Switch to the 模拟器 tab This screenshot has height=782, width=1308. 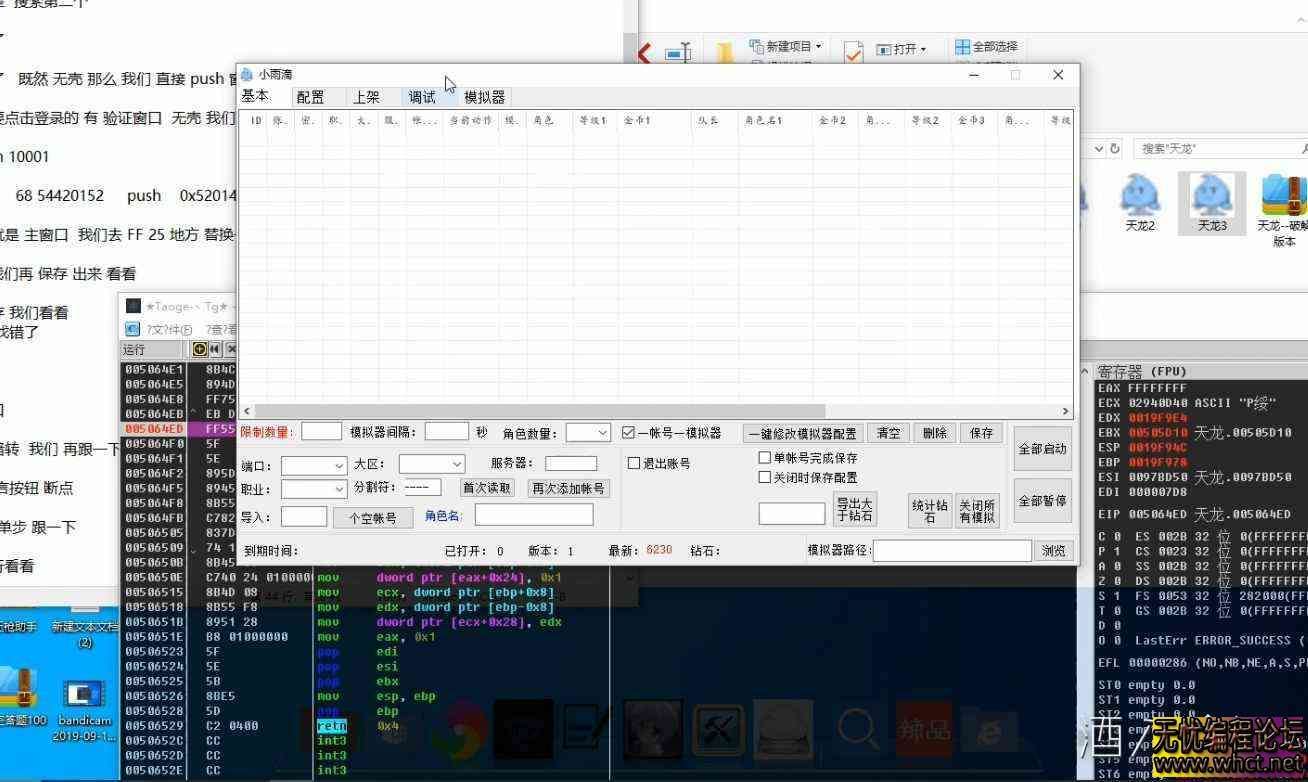pos(483,96)
